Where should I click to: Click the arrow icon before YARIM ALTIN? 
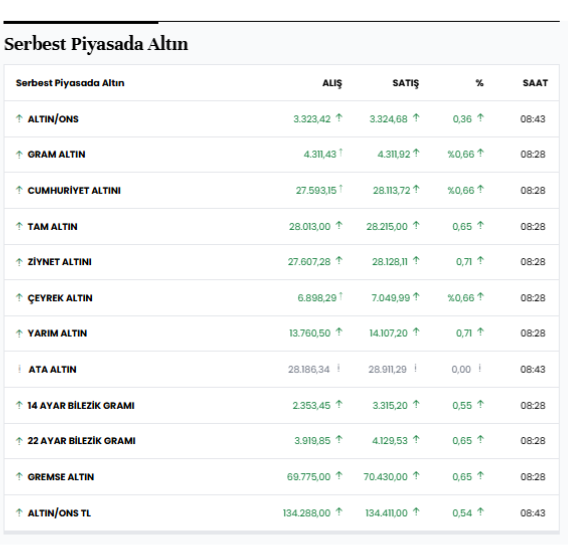(x=19, y=333)
